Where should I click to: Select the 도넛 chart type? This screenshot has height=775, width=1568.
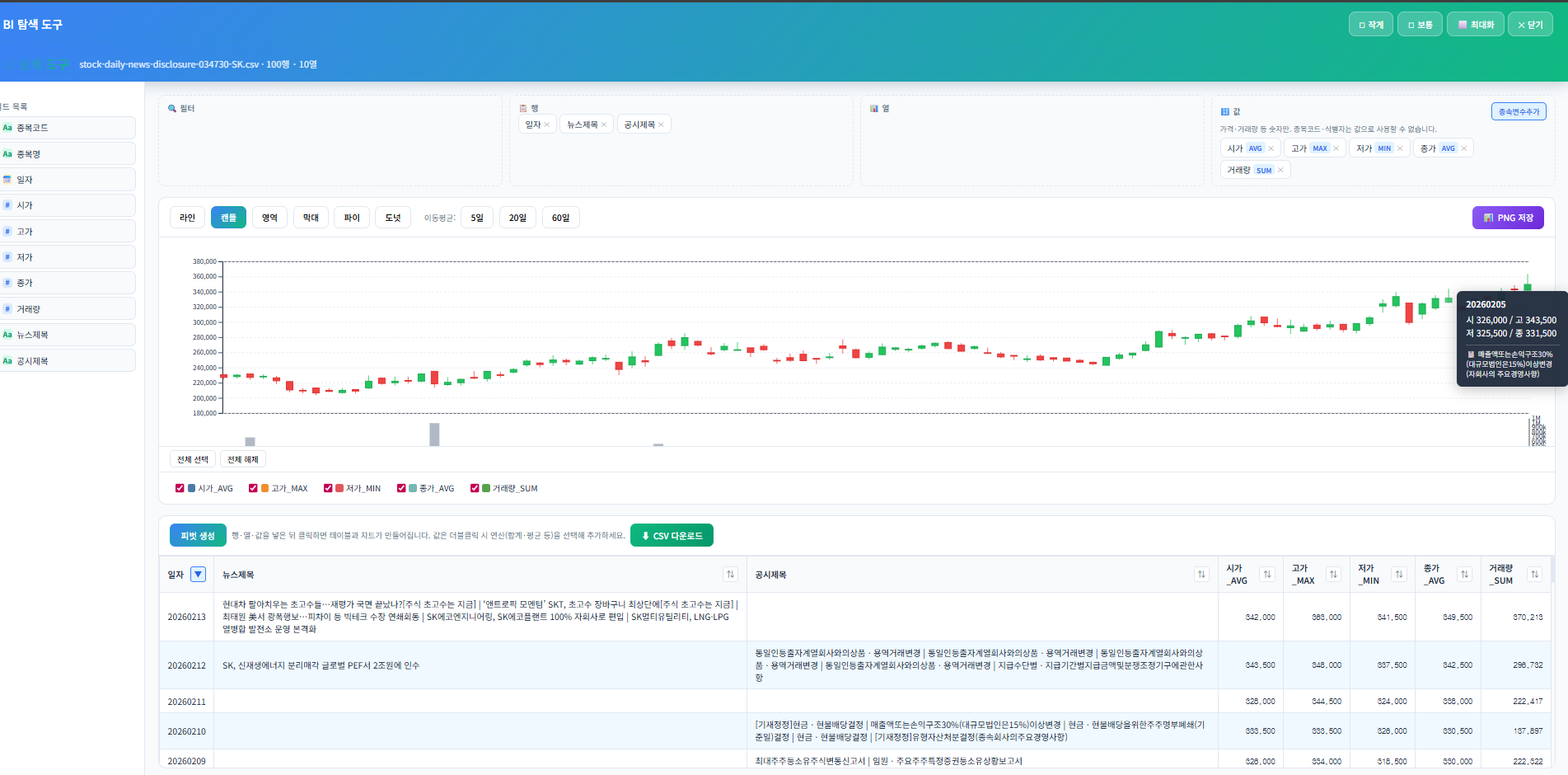[393, 218]
